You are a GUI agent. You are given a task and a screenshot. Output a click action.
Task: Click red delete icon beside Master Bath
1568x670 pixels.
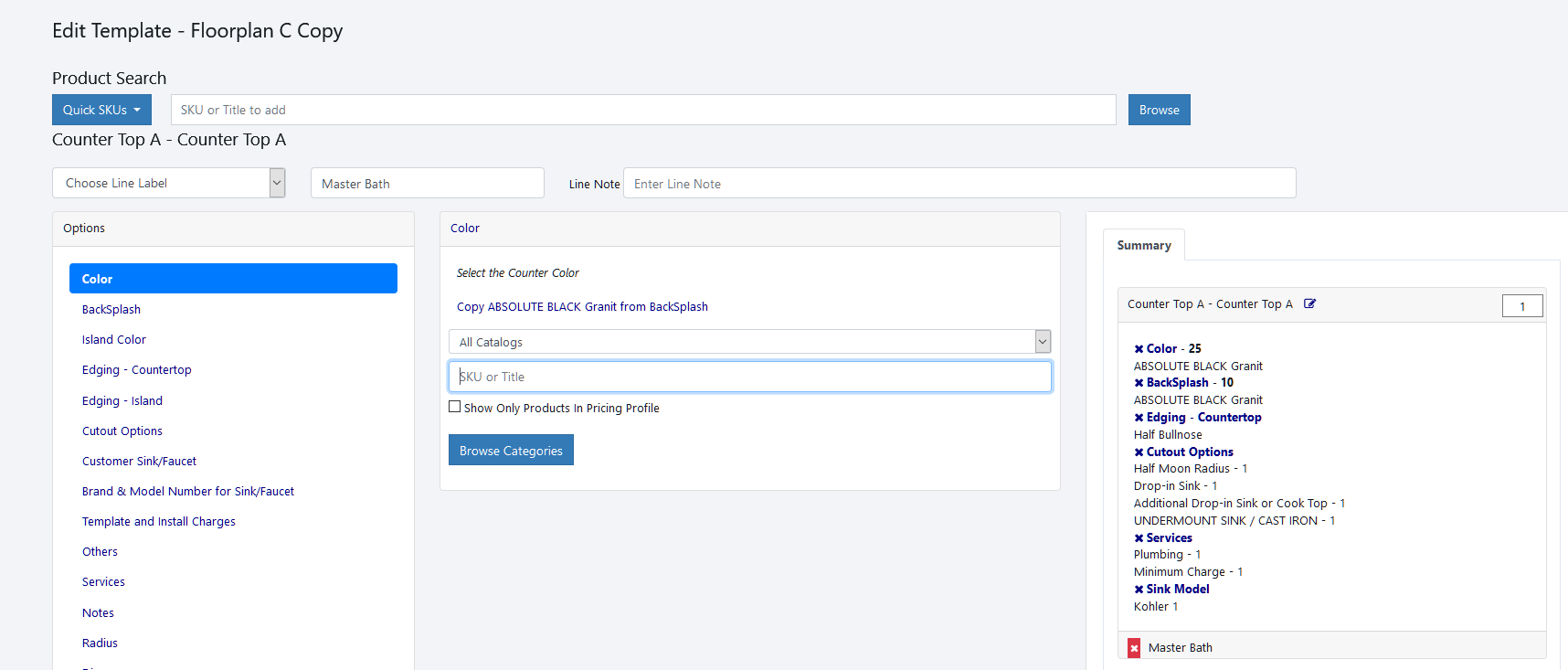pos(1134,648)
